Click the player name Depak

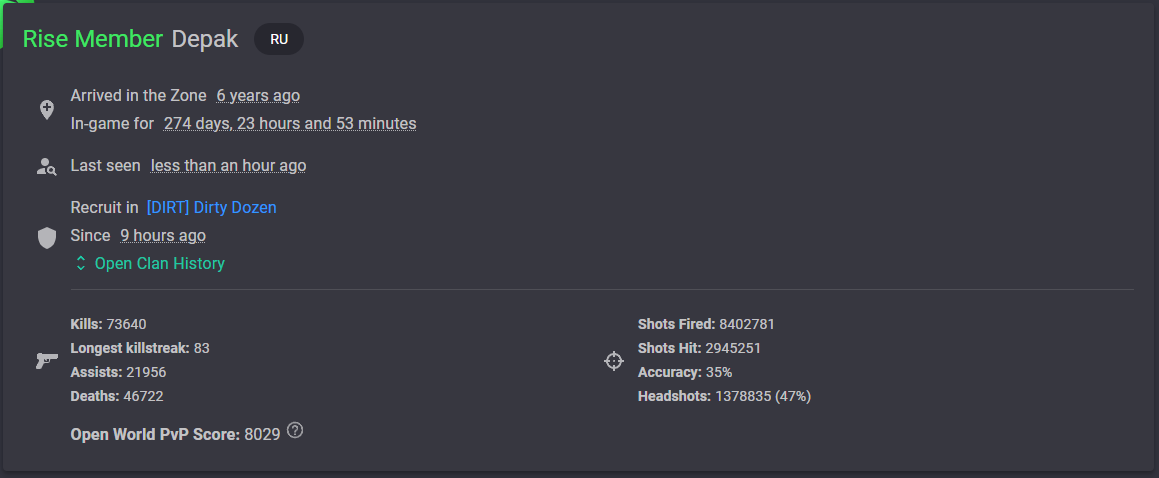click(205, 39)
